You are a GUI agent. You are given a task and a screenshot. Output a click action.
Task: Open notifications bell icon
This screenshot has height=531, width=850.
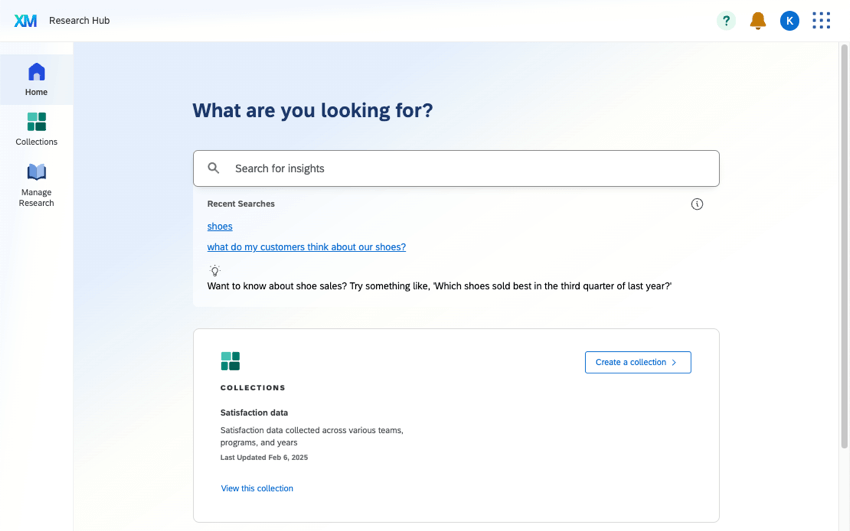tap(758, 21)
